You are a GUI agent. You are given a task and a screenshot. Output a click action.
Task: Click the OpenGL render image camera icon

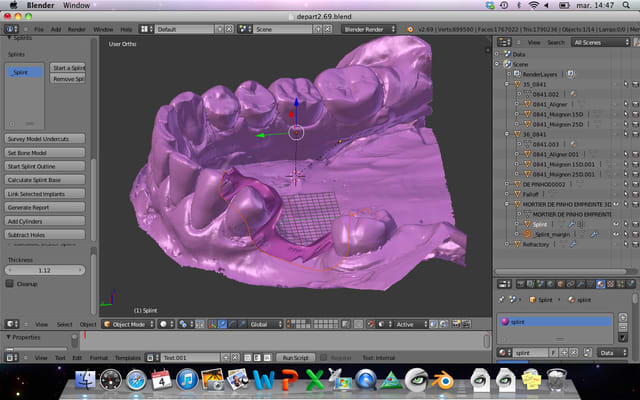(x=456, y=324)
